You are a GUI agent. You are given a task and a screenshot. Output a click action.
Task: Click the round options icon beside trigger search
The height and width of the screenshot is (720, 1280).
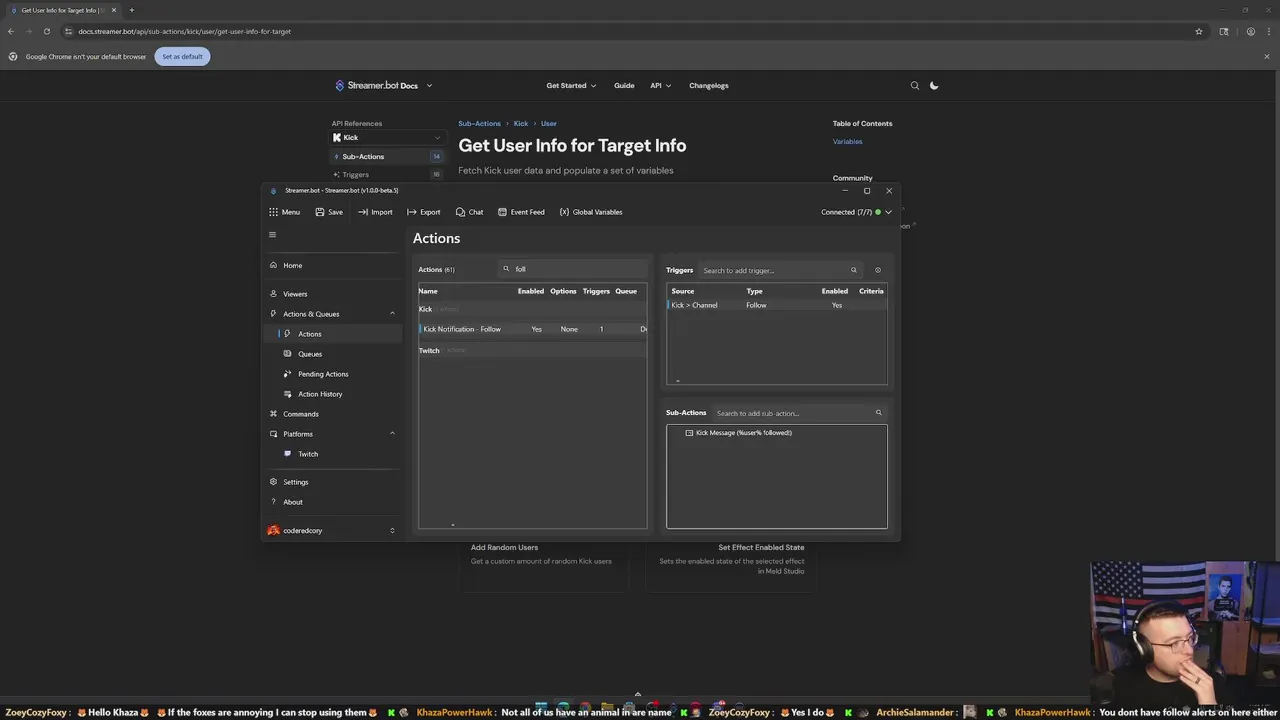pos(878,270)
